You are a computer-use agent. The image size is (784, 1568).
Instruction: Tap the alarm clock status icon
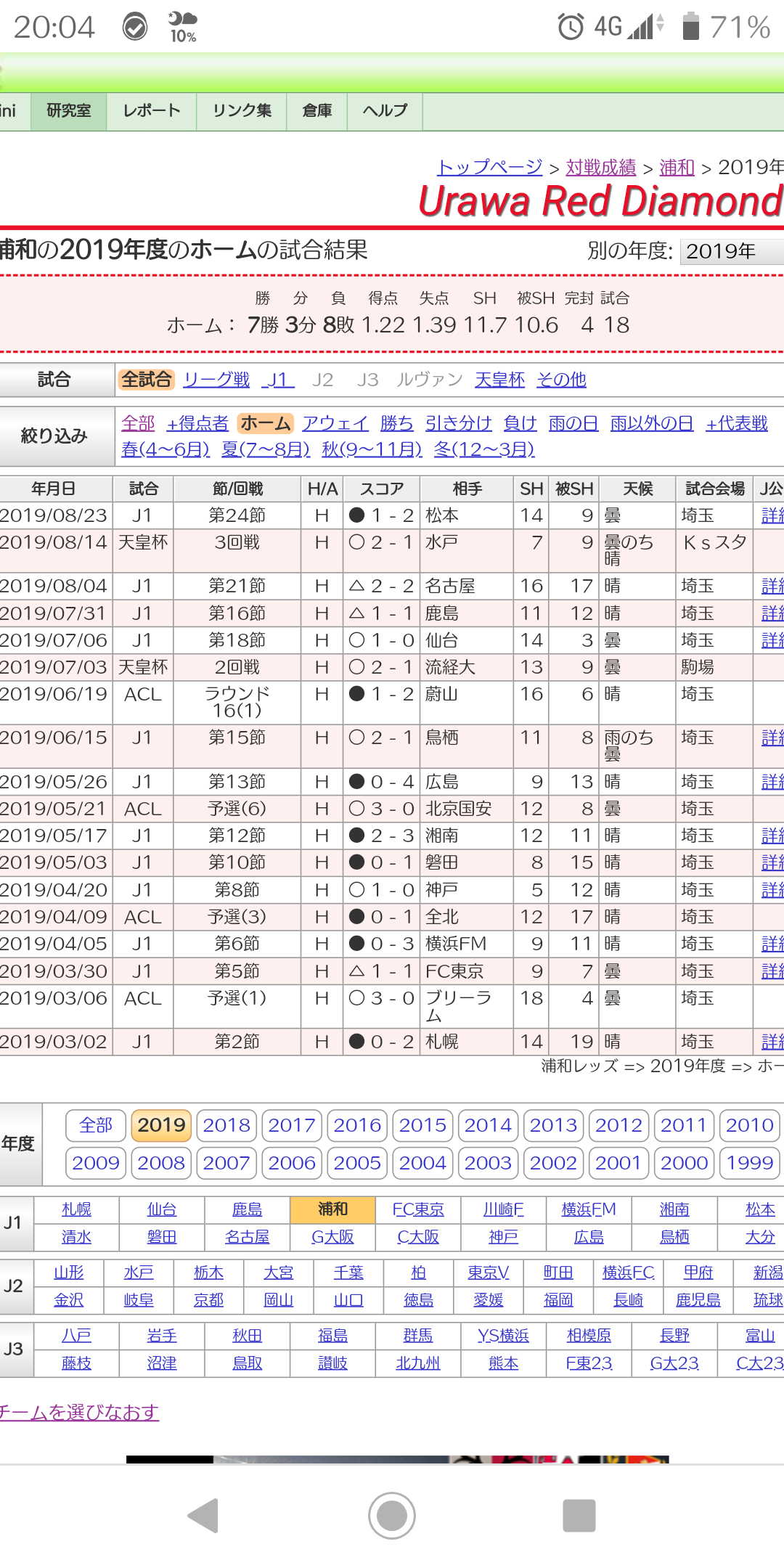tap(571, 27)
